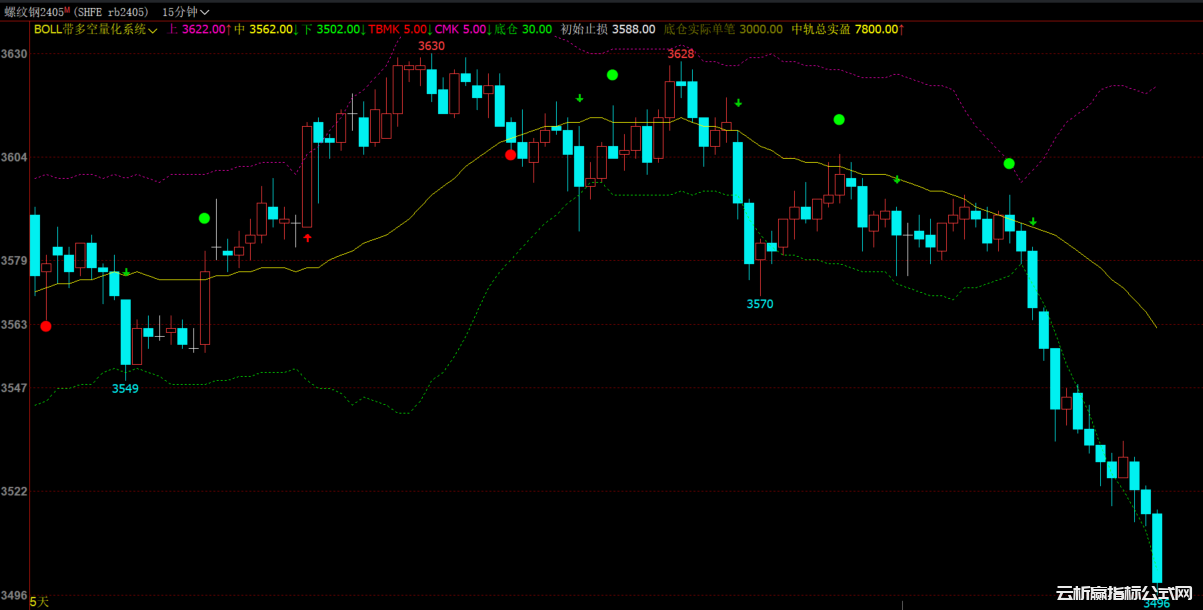Click the rightmost green dot marker
1203x610 pixels.
tap(1009, 163)
